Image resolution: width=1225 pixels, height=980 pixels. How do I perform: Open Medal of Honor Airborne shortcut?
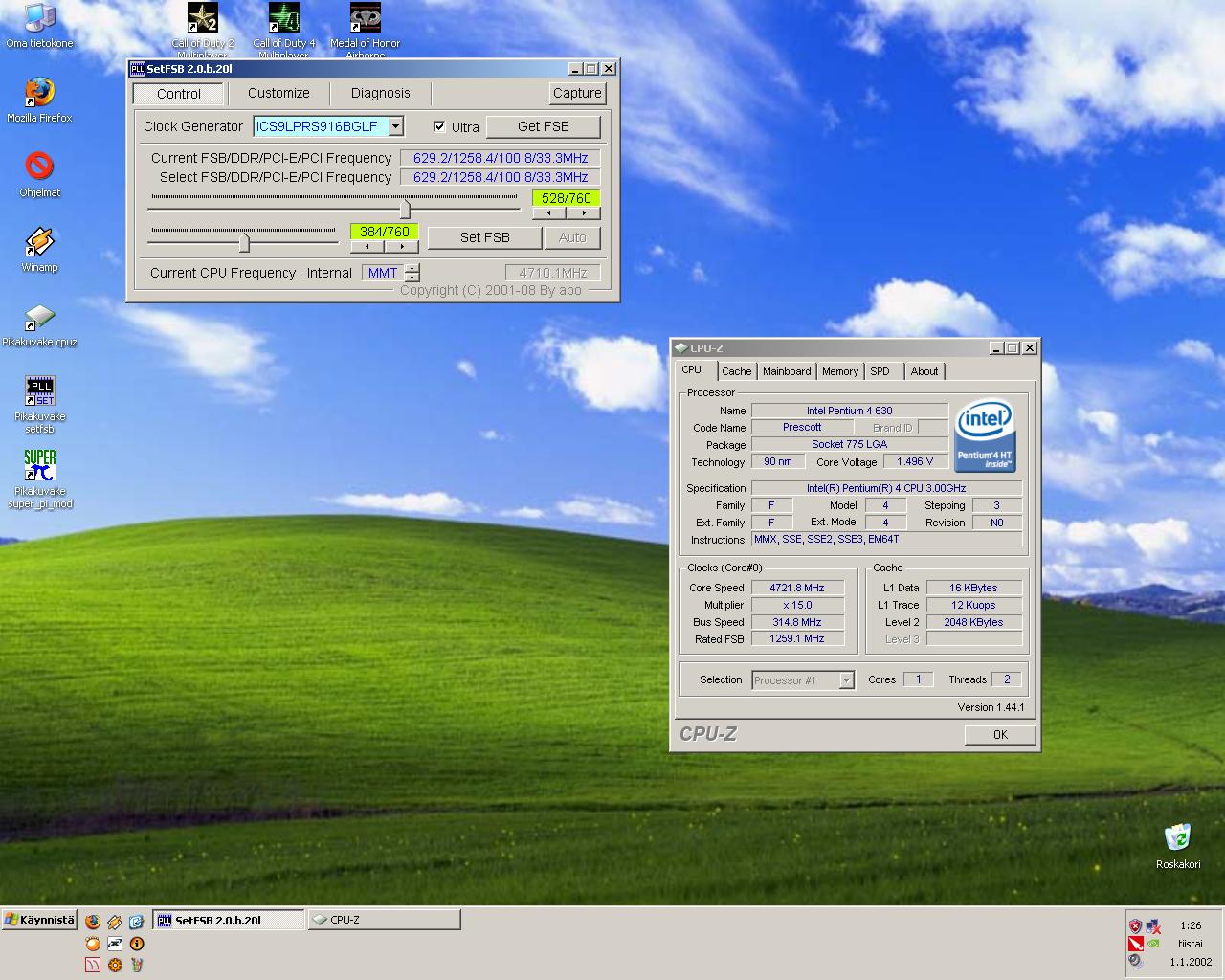click(x=365, y=31)
